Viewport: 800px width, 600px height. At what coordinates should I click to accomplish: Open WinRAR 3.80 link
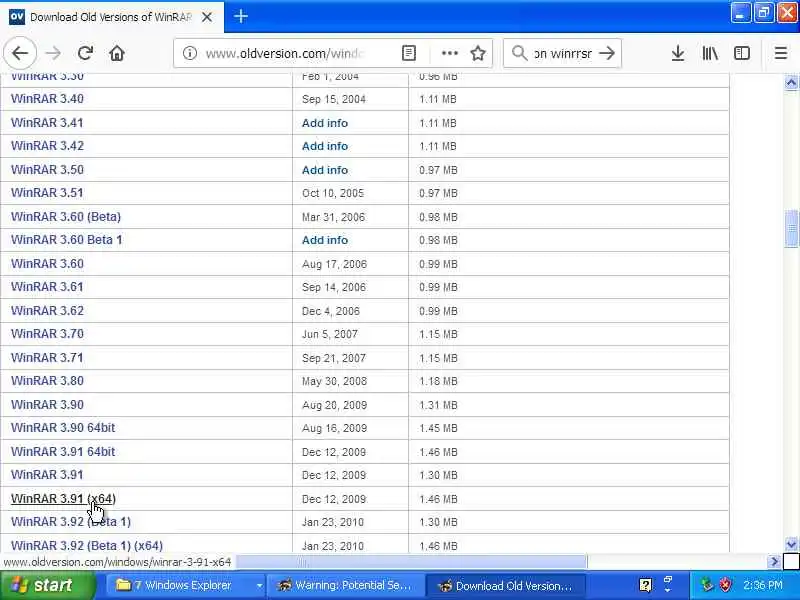pyautogui.click(x=47, y=381)
